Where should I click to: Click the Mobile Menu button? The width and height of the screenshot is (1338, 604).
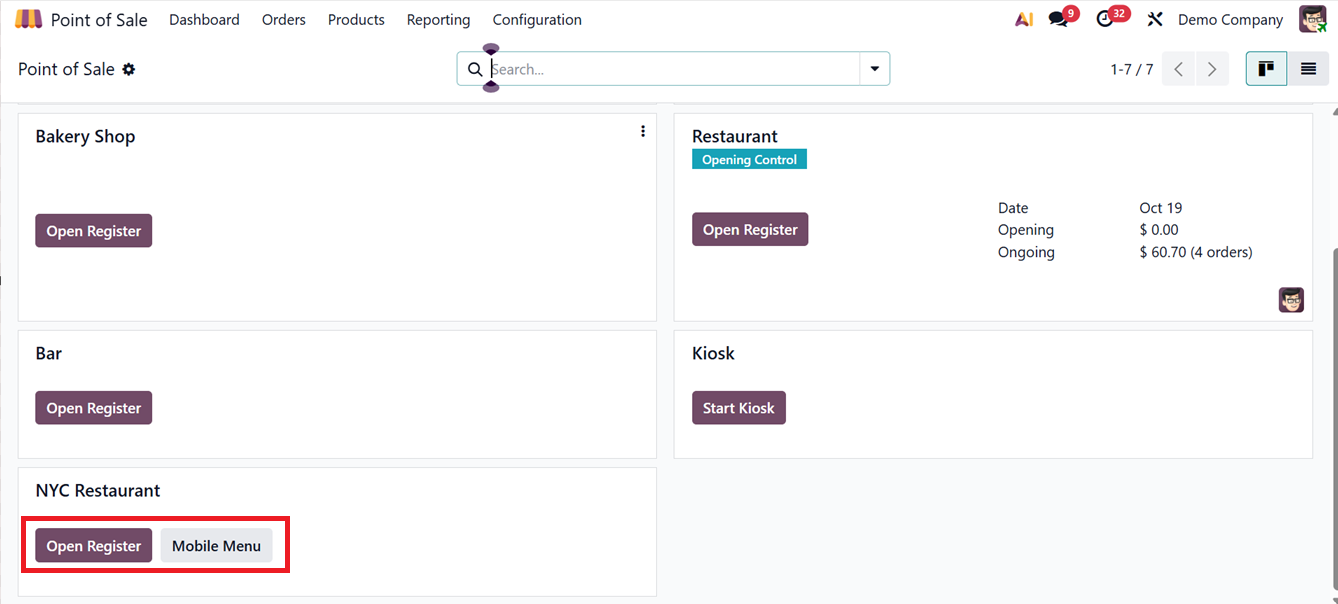point(216,546)
